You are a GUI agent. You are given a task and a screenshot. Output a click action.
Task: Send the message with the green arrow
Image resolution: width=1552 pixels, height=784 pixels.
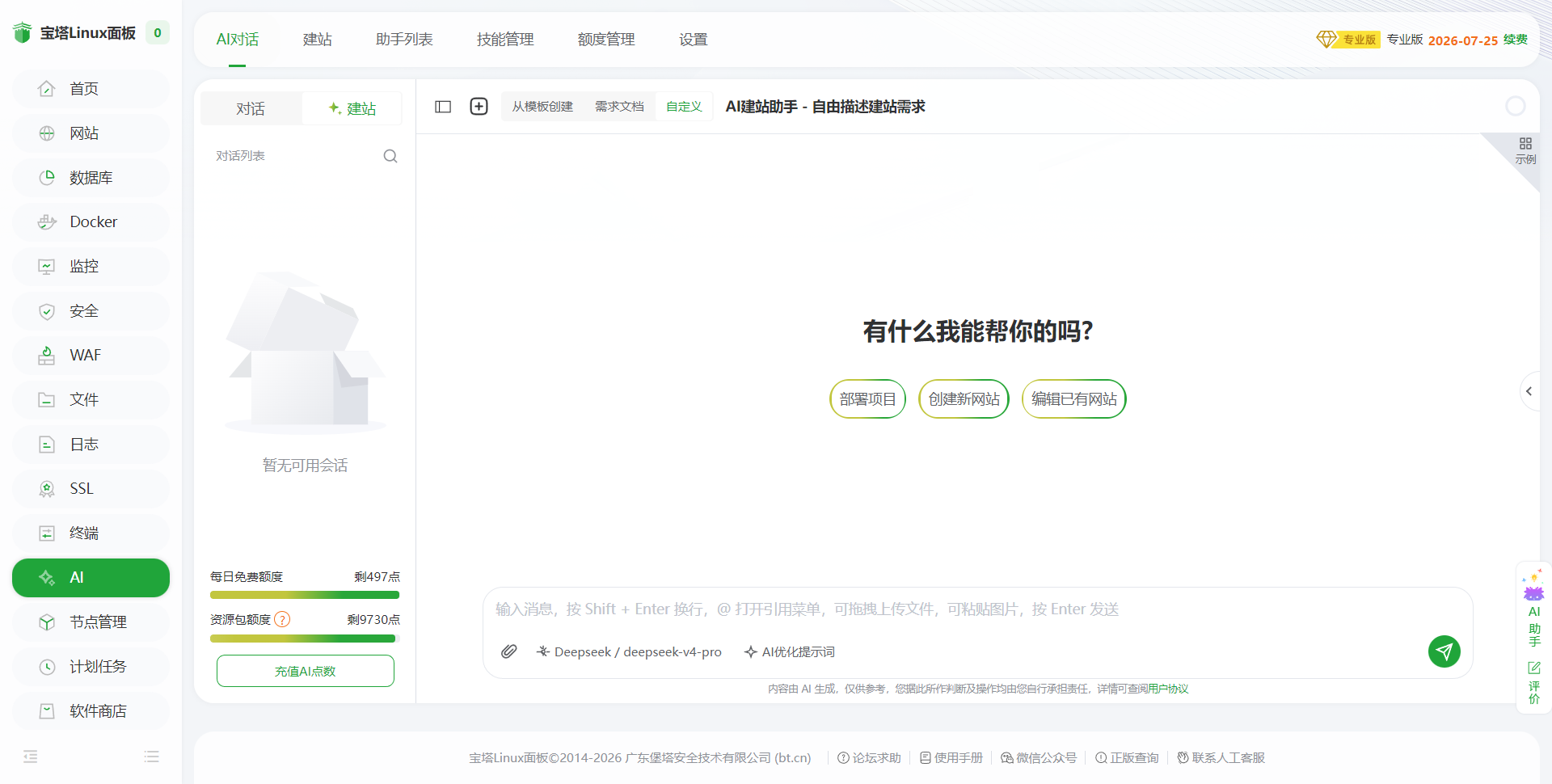[1444, 651]
